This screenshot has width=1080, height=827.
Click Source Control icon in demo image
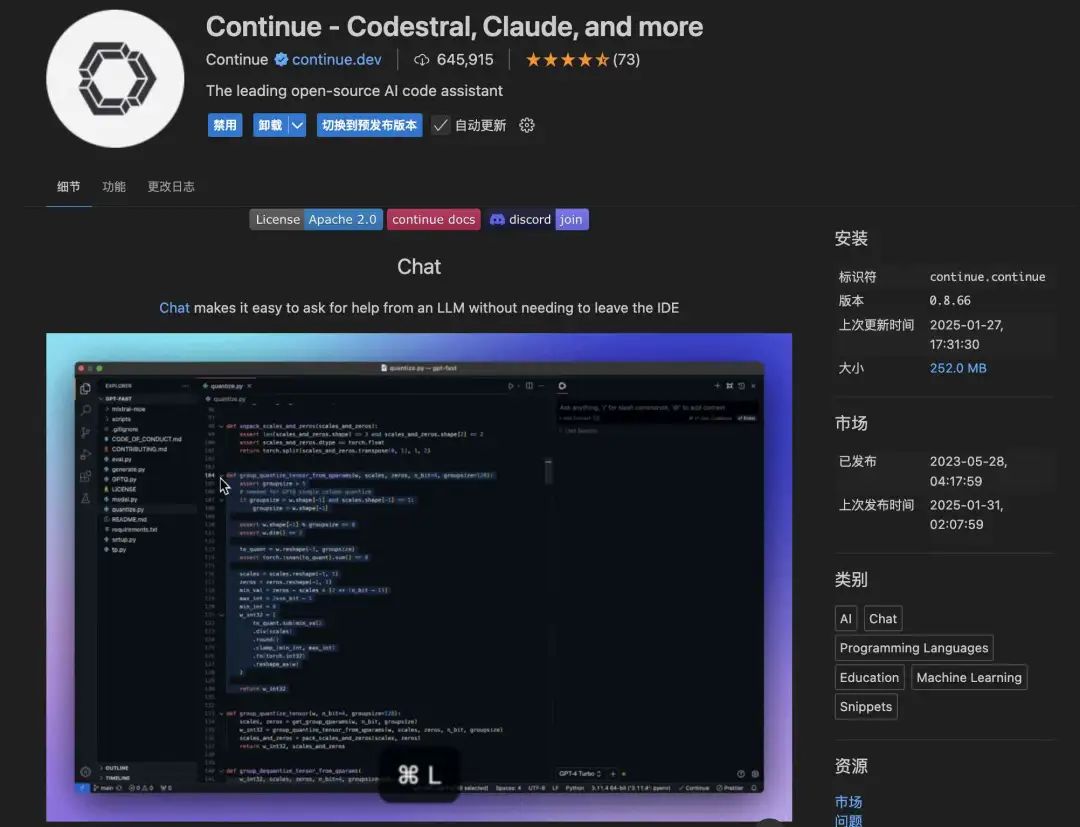pyautogui.click(x=85, y=432)
